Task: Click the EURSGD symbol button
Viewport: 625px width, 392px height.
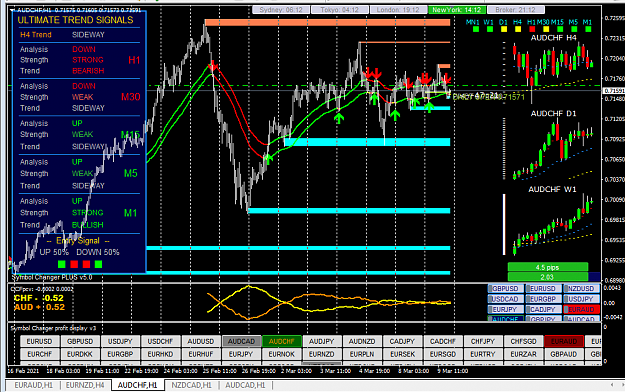Action: click(x=443, y=354)
